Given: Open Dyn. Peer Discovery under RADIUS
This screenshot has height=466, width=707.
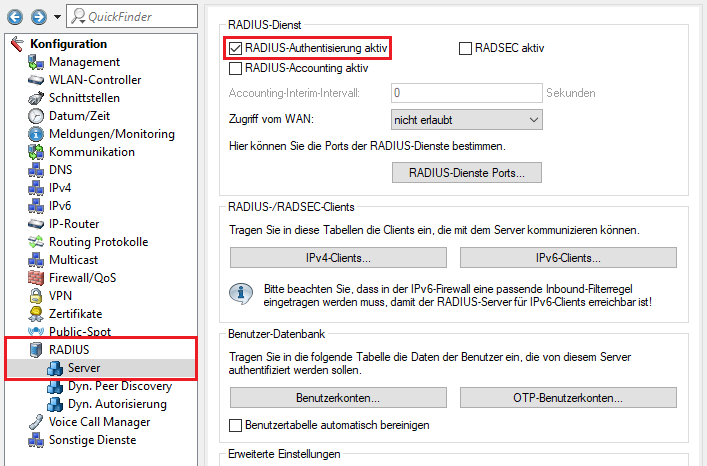Looking at the screenshot, I should (120, 386).
